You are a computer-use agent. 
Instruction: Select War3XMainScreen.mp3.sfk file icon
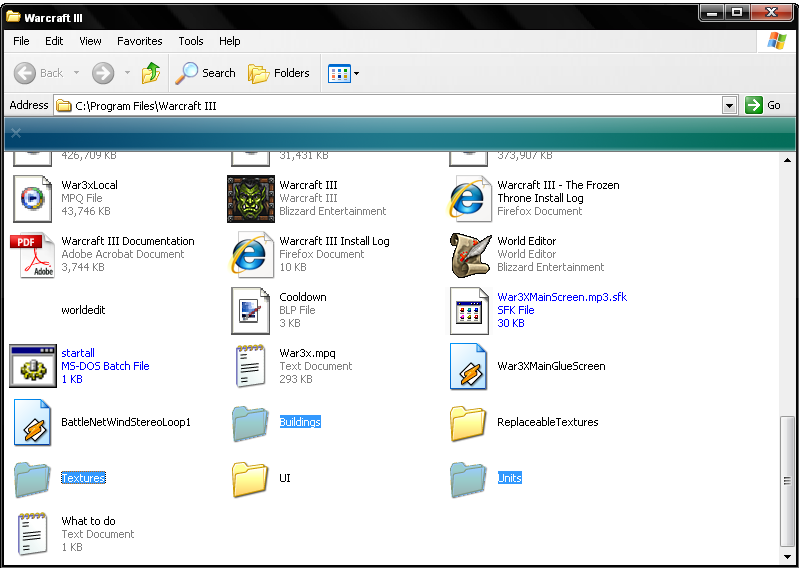coord(469,311)
